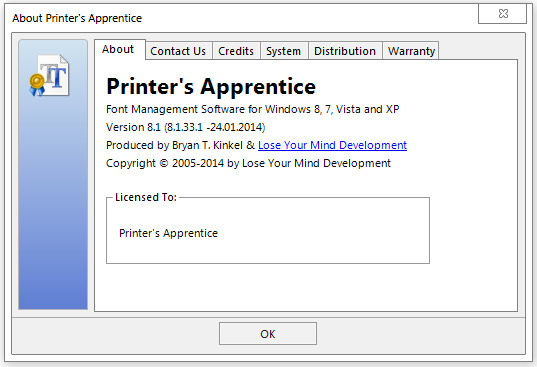
Task: Open the Contact Us tab
Action: (x=178, y=51)
